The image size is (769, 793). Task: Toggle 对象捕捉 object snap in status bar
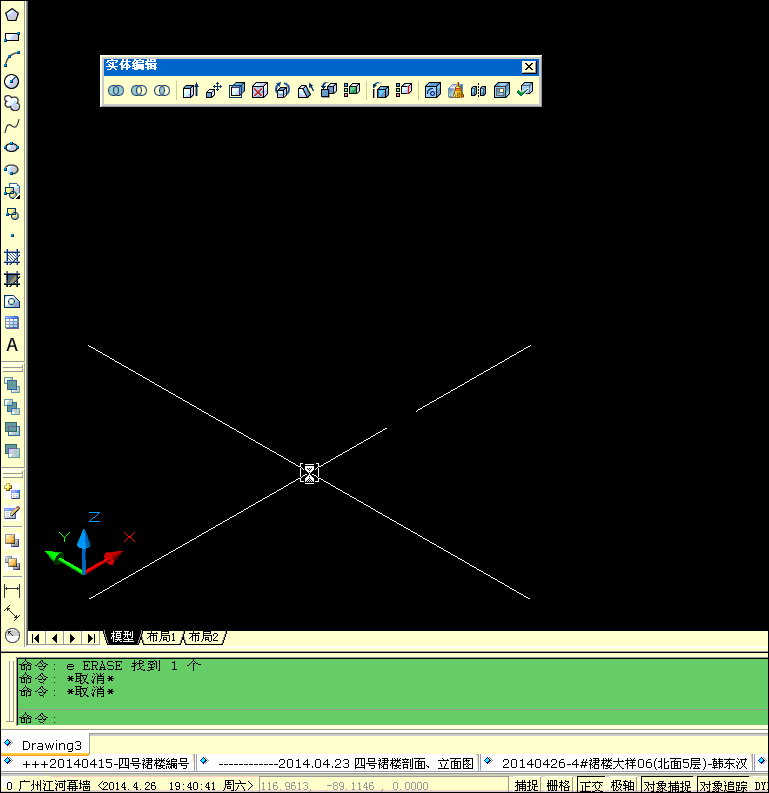(667, 785)
